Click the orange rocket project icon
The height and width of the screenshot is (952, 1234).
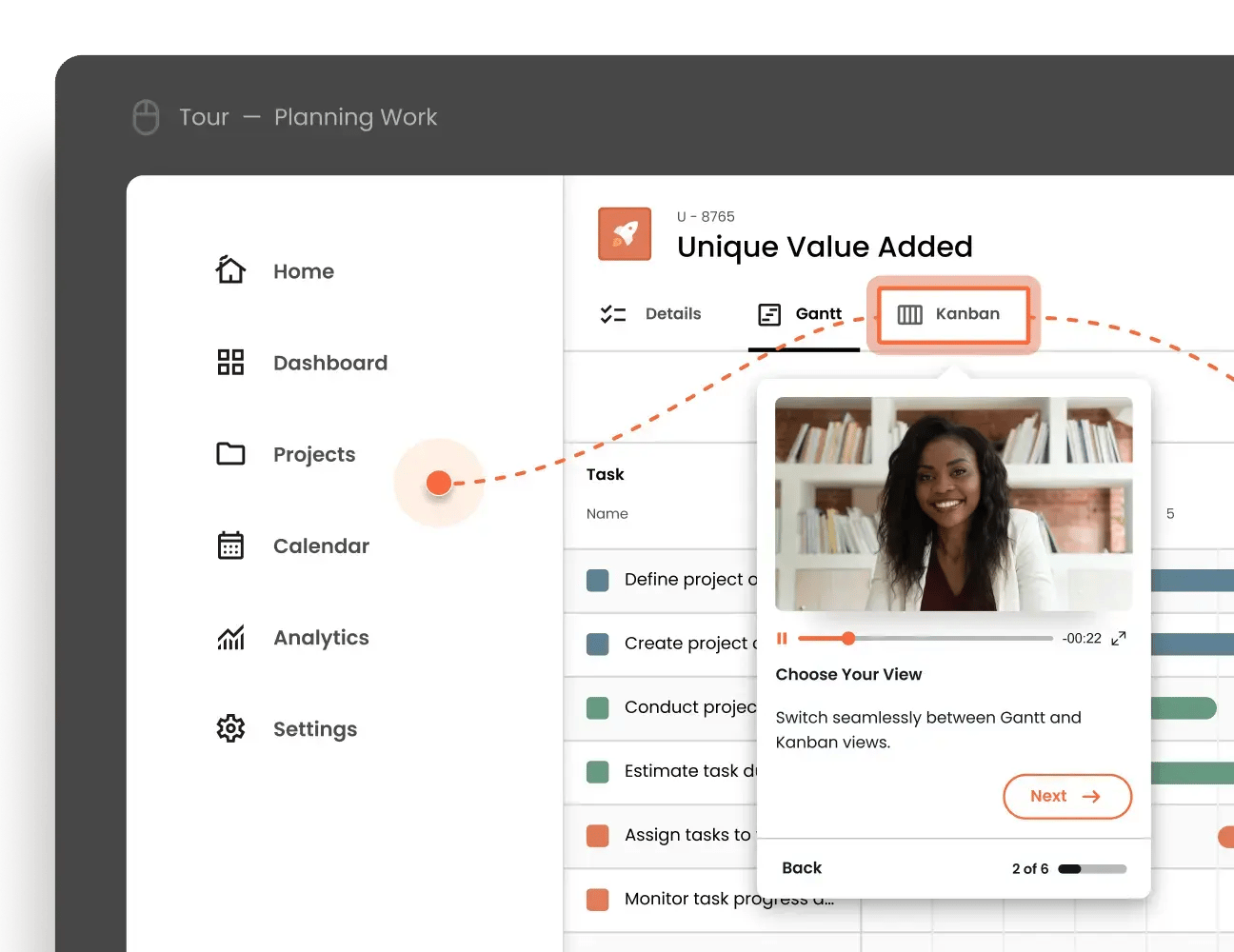pyautogui.click(x=625, y=234)
